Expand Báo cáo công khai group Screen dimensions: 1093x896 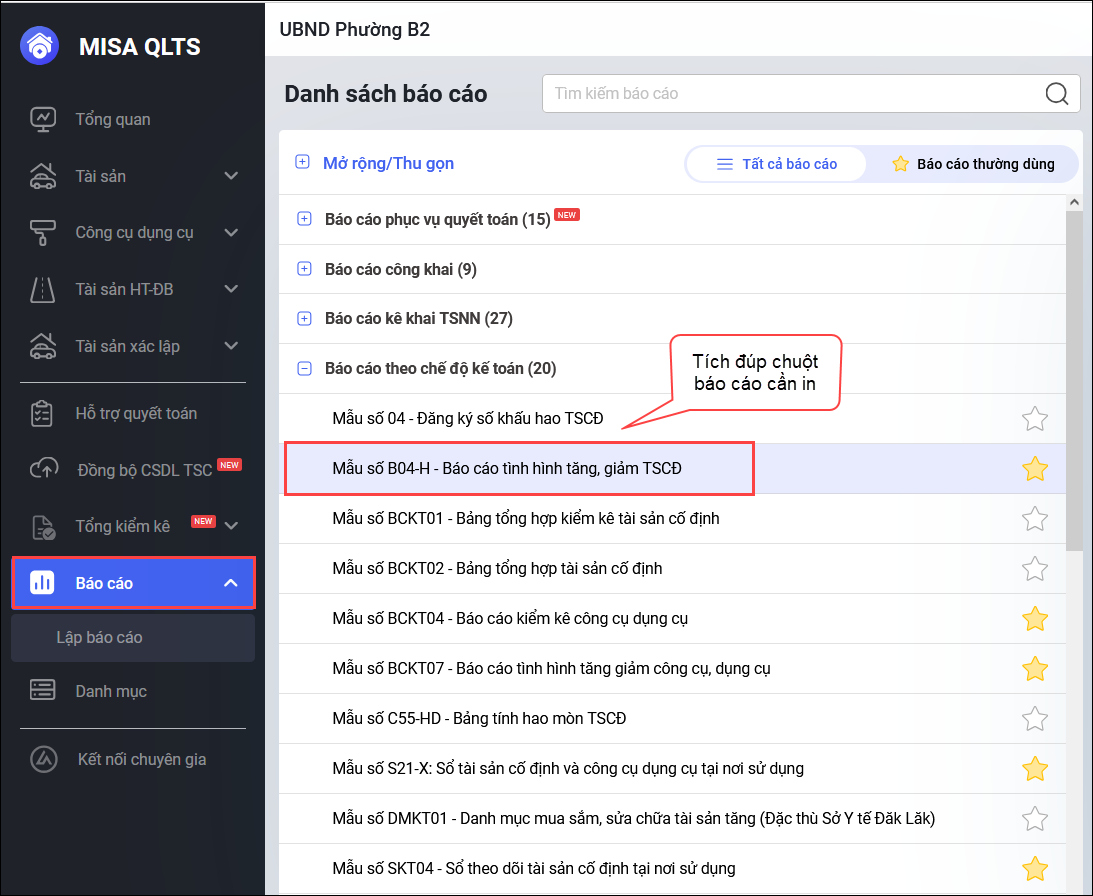pos(305,269)
